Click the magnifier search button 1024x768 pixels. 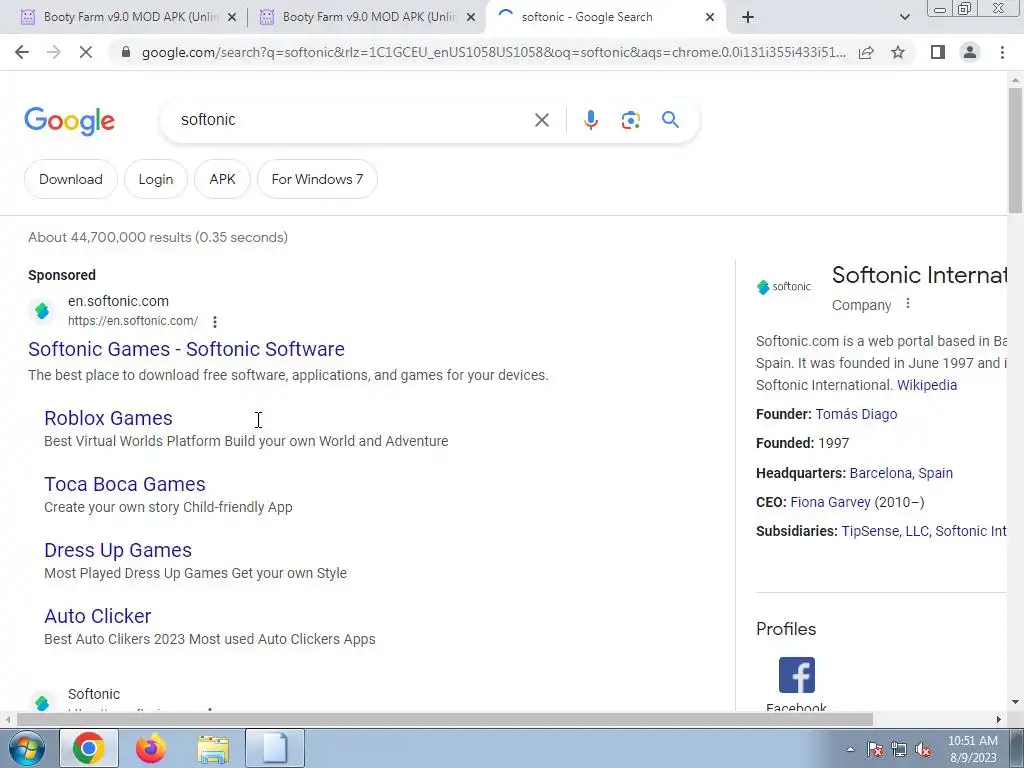pyautogui.click(x=670, y=120)
